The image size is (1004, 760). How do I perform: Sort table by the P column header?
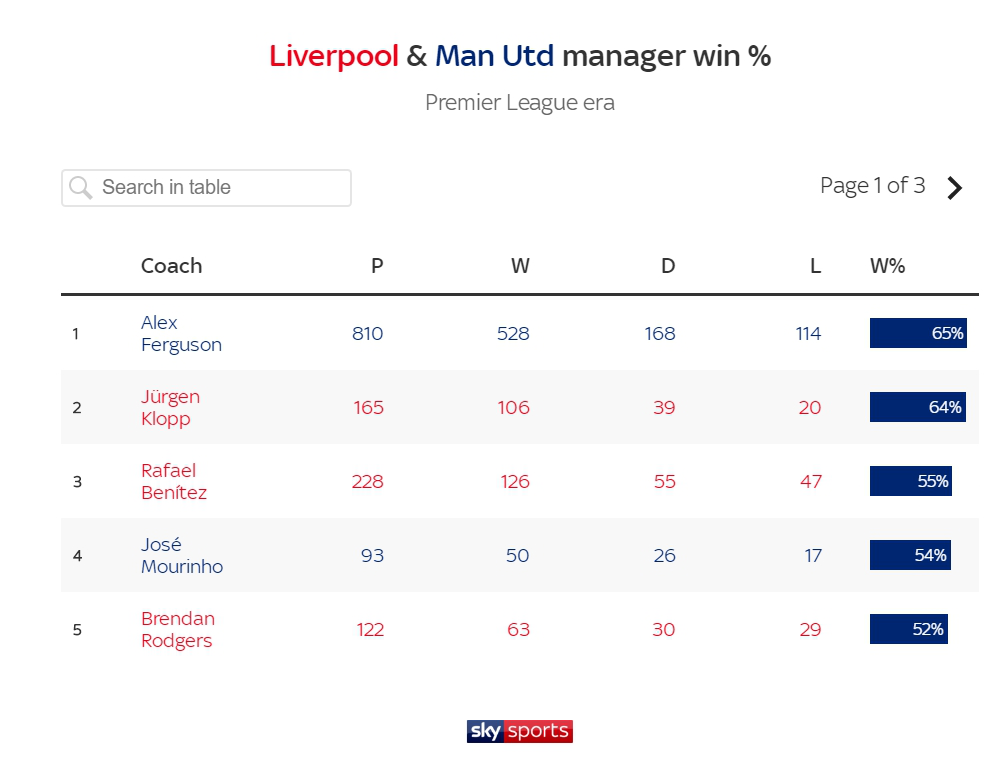pyautogui.click(x=377, y=266)
